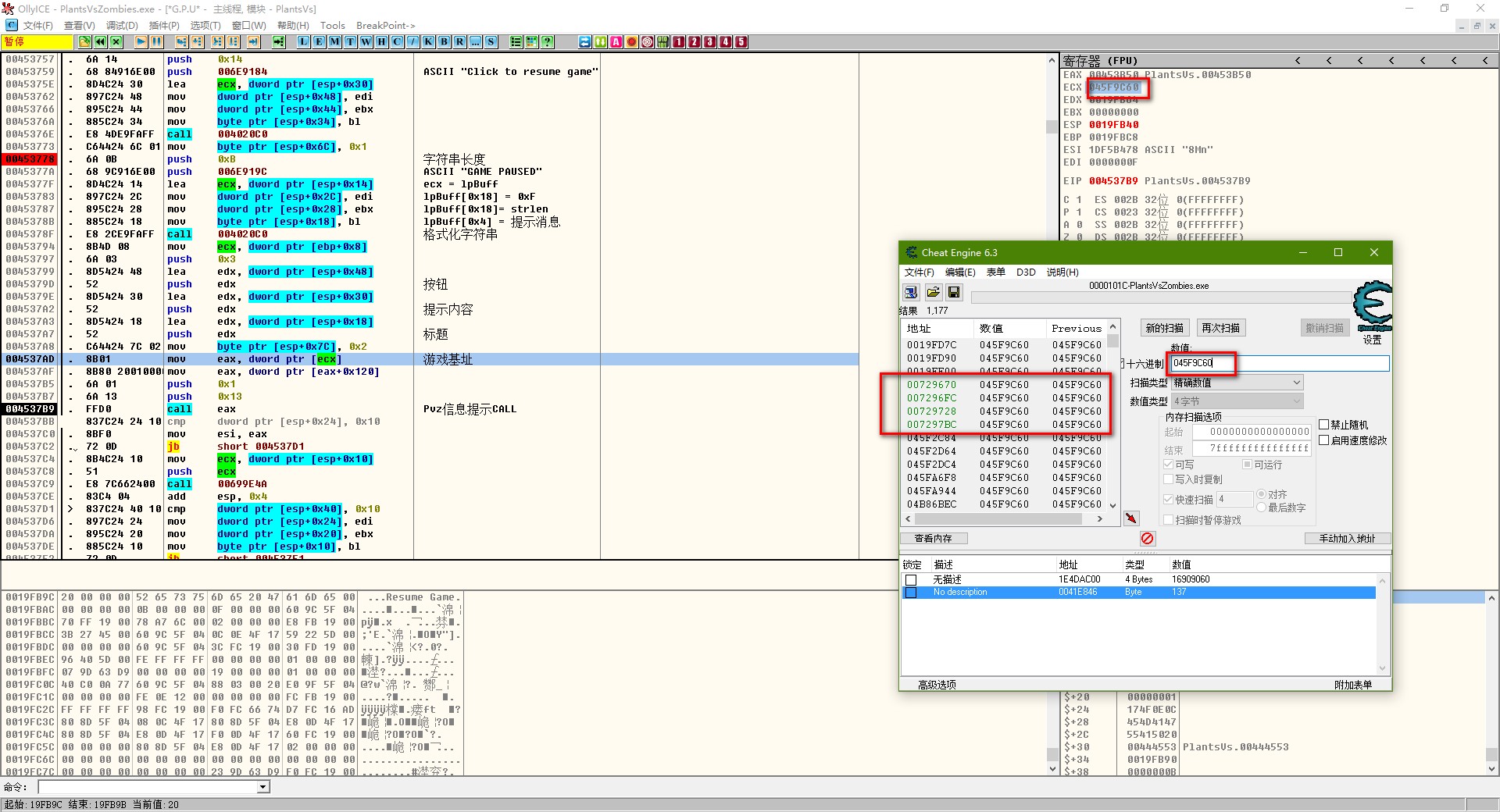Screen dimensions: 1500x812
Task: Open the 文件(F) menu in OllyICE
Action: (37, 25)
